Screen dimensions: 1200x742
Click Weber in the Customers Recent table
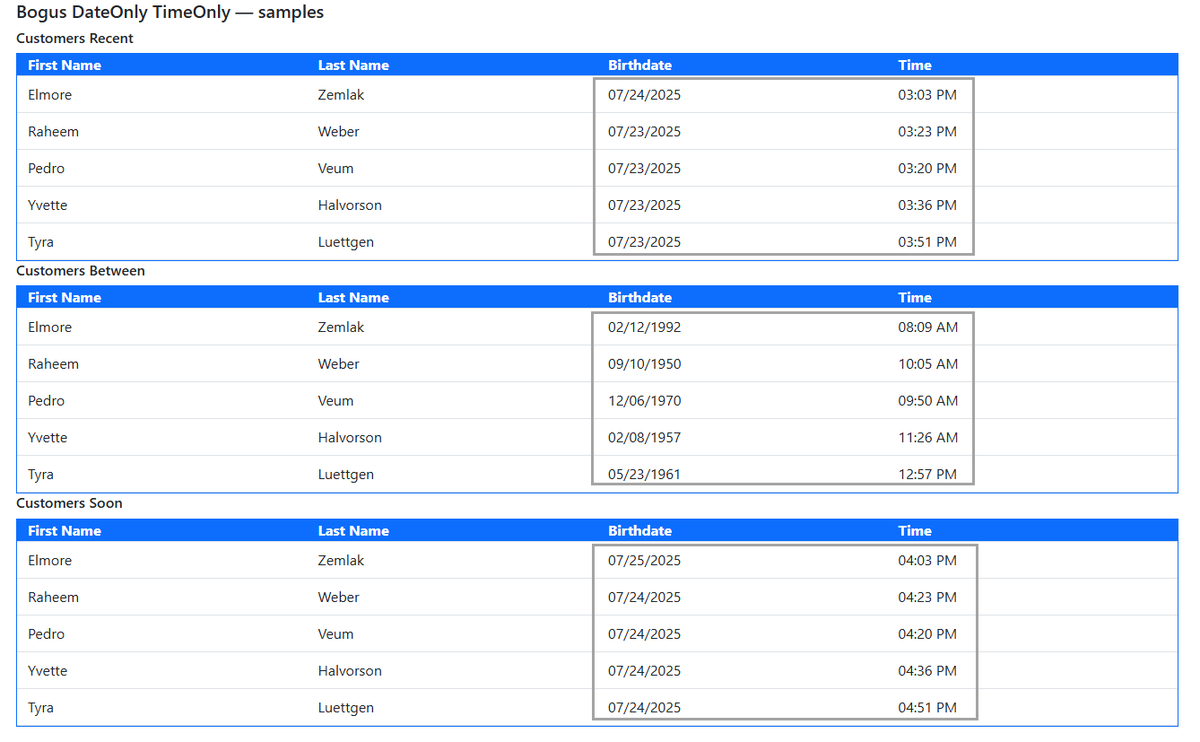pyautogui.click(x=339, y=131)
